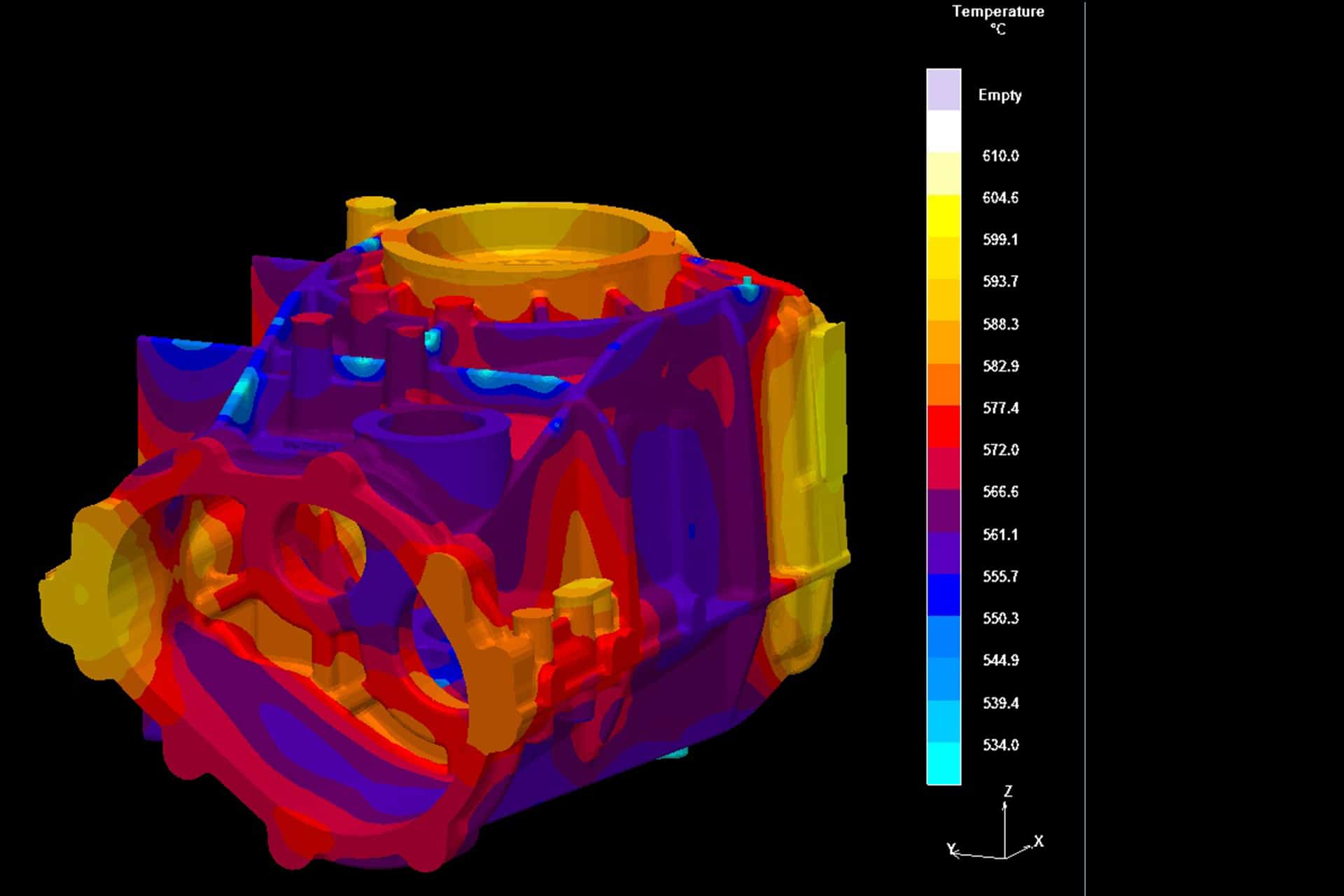Click the Z axis label on triad

pyautogui.click(x=1008, y=791)
